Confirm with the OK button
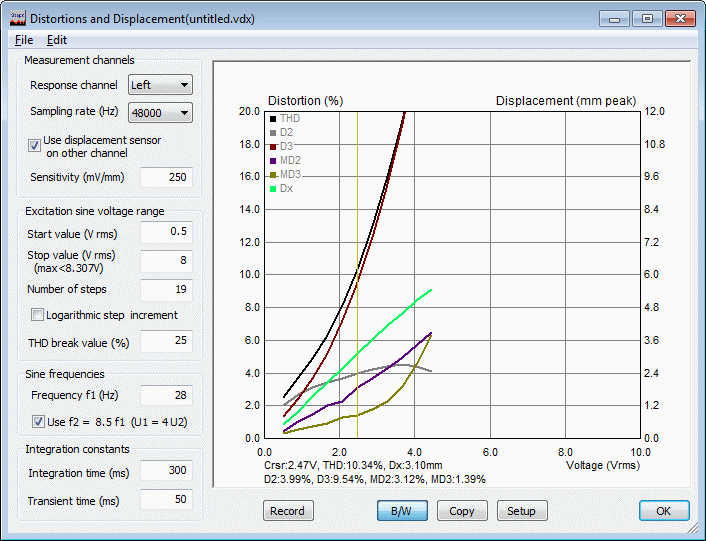The width and height of the screenshot is (706, 541). coord(664,511)
